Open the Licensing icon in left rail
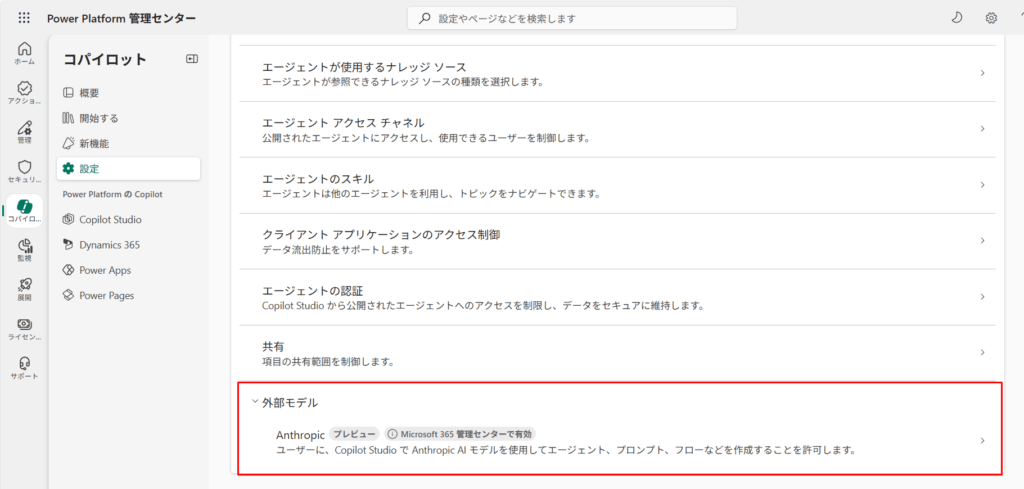The height and width of the screenshot is (489, 1024). tap(24, 327)
